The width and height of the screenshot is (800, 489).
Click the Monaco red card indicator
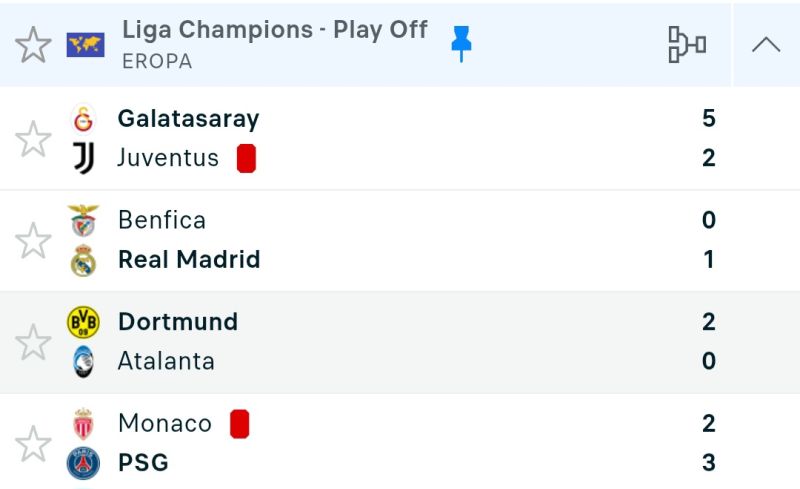pos(239,424)
